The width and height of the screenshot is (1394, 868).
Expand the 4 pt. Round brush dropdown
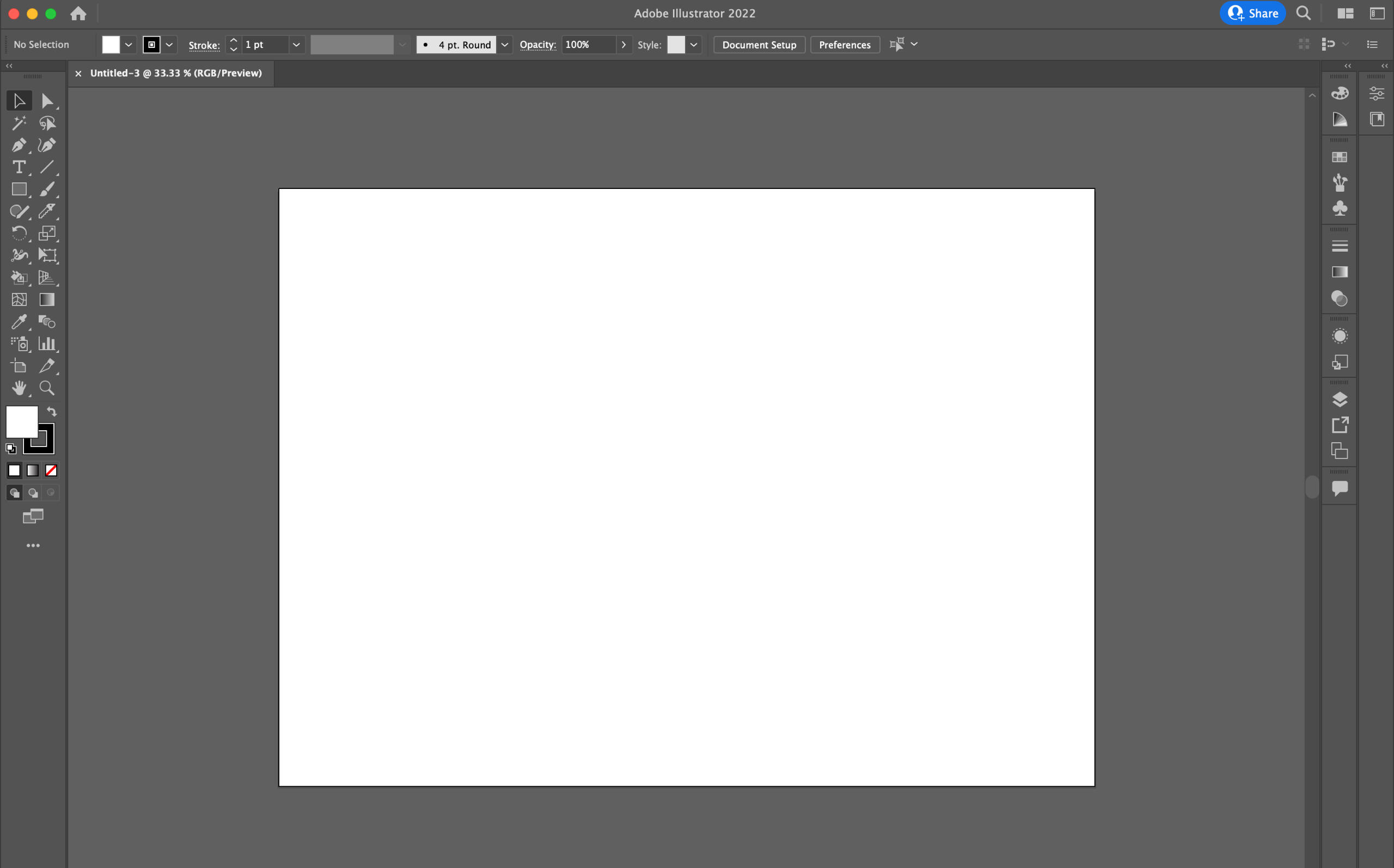point(504,45)
